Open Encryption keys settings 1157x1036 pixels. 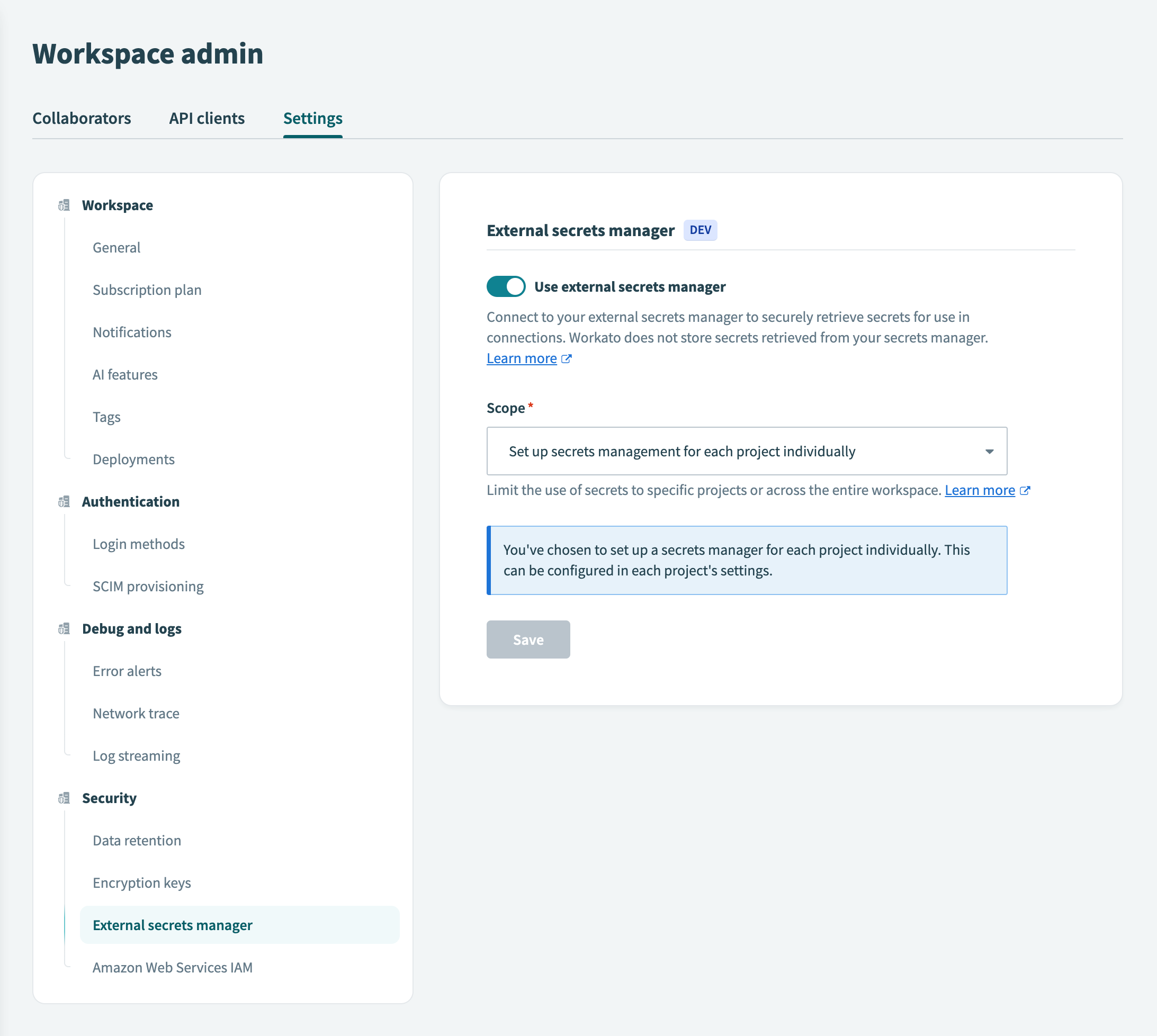point(141,882)
